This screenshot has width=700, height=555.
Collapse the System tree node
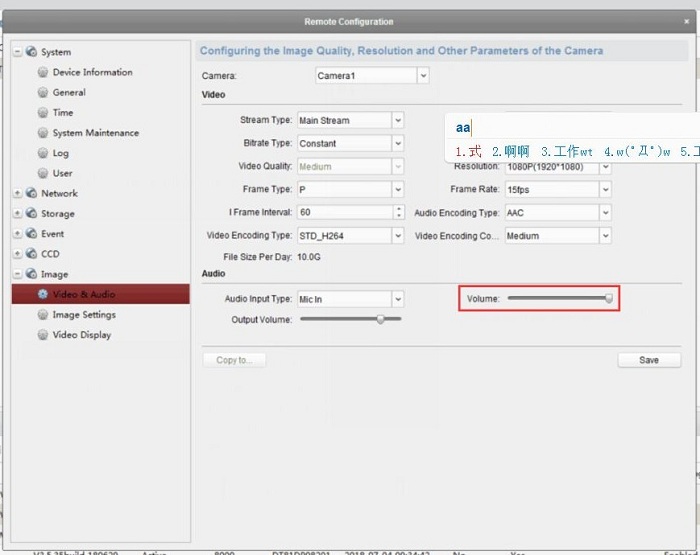tap(17, 52)
